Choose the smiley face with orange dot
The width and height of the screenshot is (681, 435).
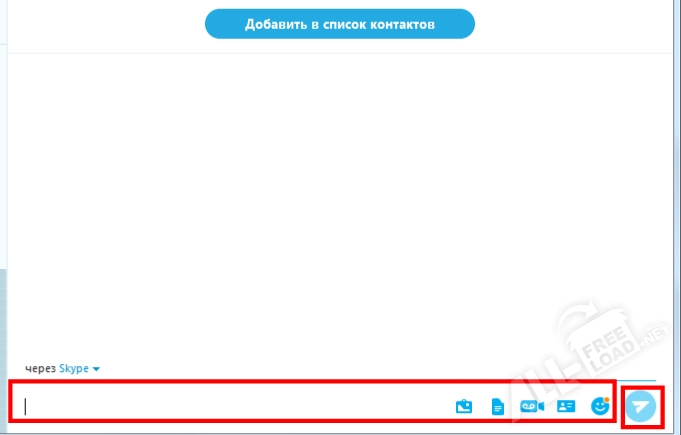pyautogui.click(x=600, y=405)
